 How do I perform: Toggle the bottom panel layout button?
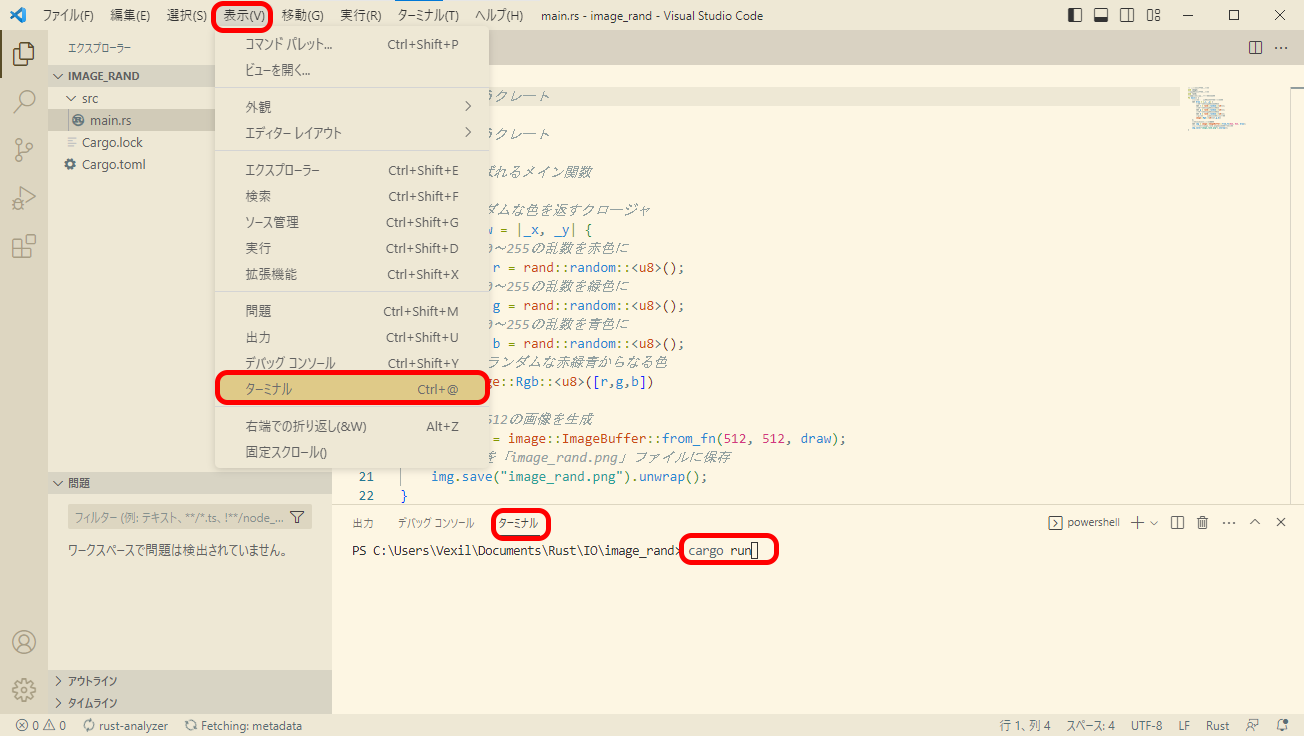click(1101, 15)
